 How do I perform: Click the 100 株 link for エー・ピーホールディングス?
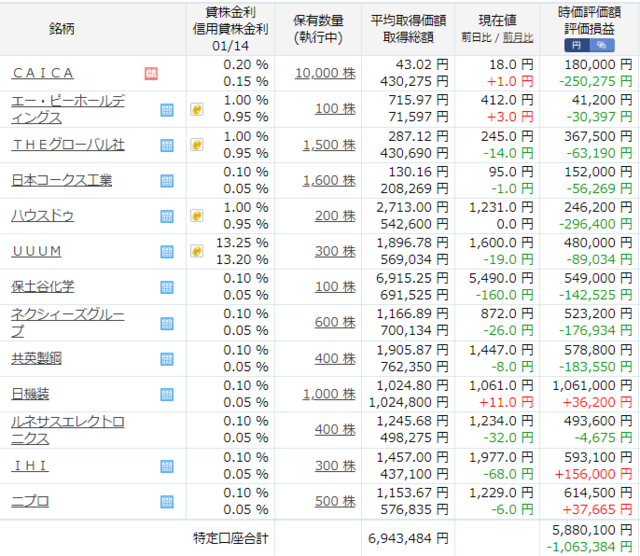coord(335,109)
